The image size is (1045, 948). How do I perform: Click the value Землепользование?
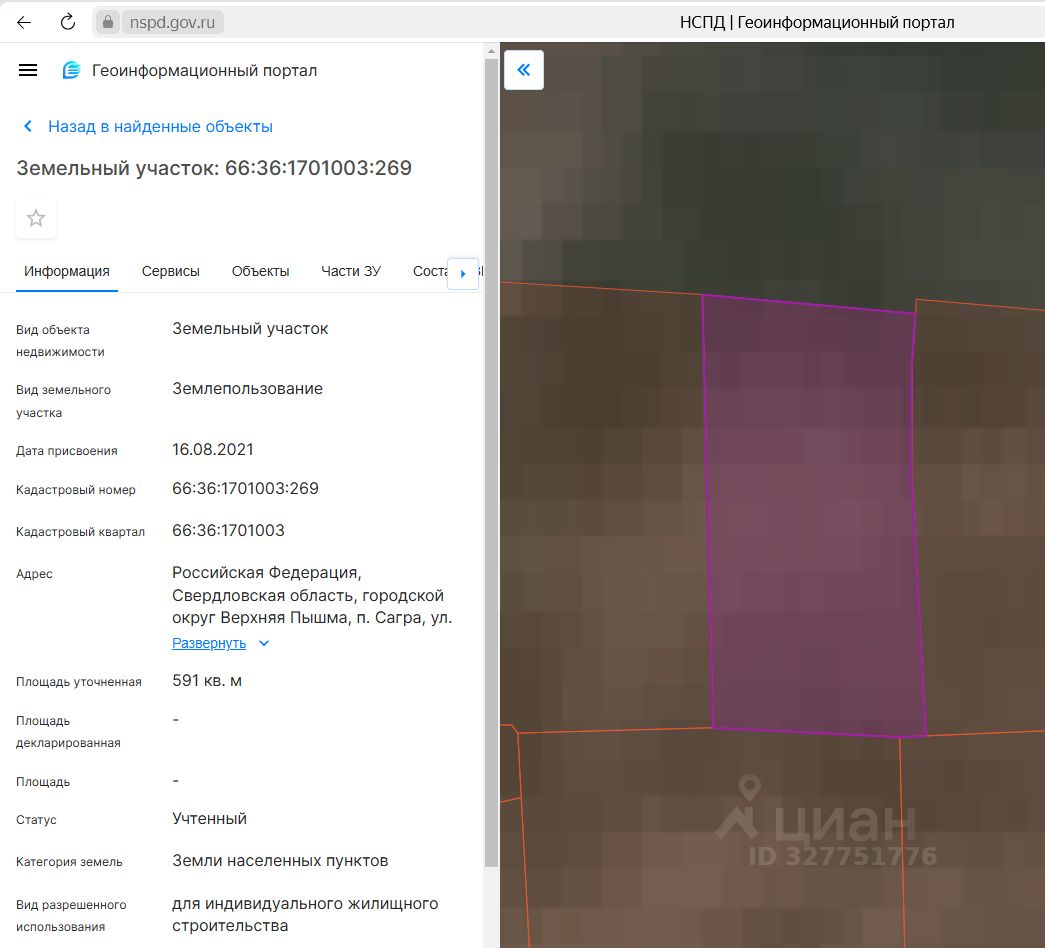tap(247, 389)
